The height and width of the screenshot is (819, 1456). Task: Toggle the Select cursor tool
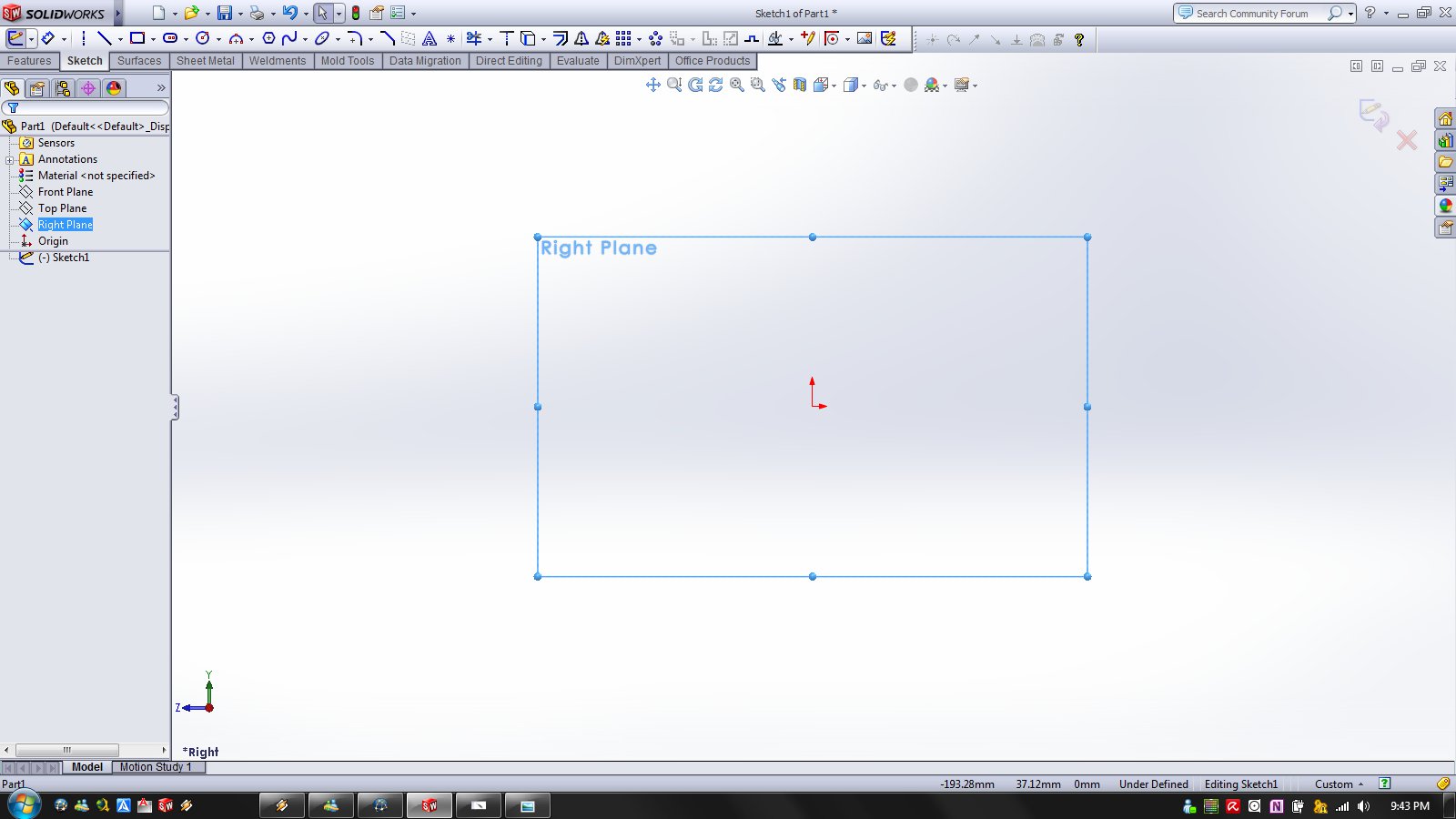point(322,14)
